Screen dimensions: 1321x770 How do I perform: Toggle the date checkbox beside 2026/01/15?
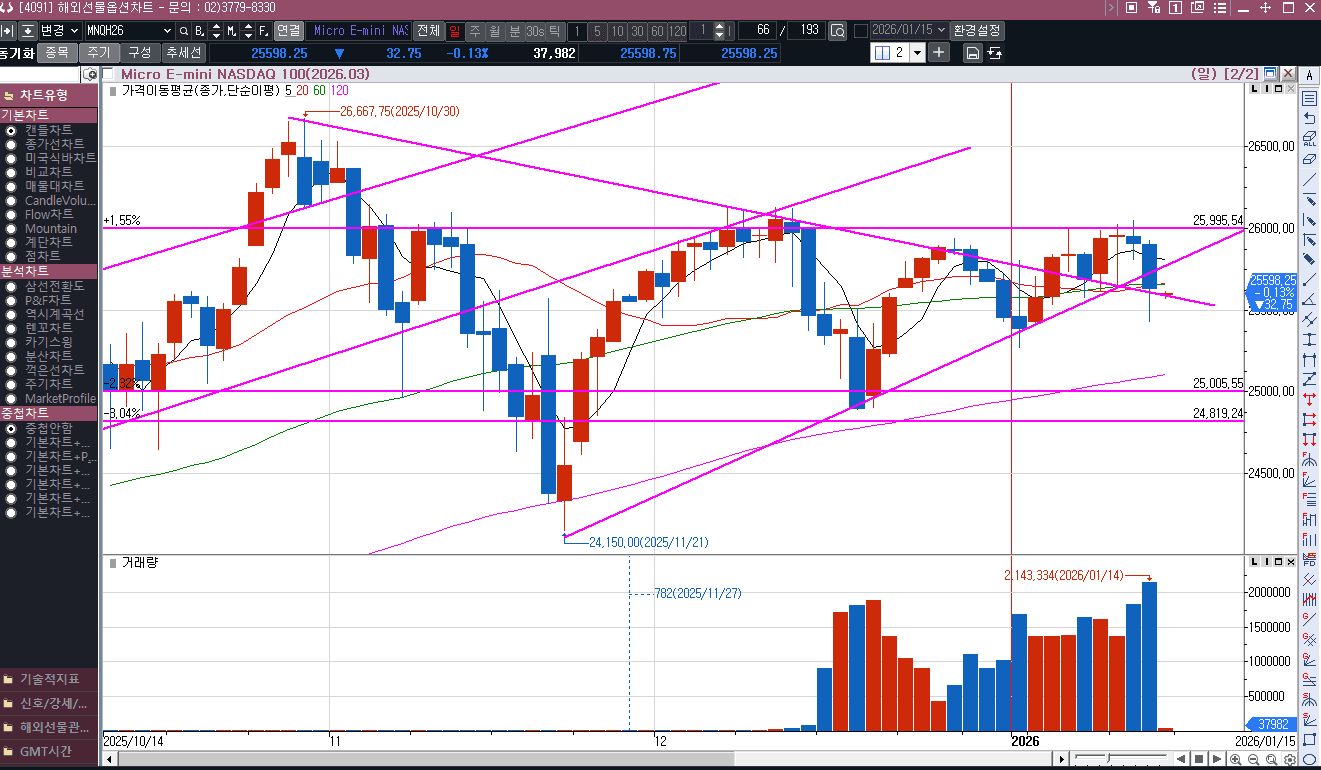click(861, 30)
